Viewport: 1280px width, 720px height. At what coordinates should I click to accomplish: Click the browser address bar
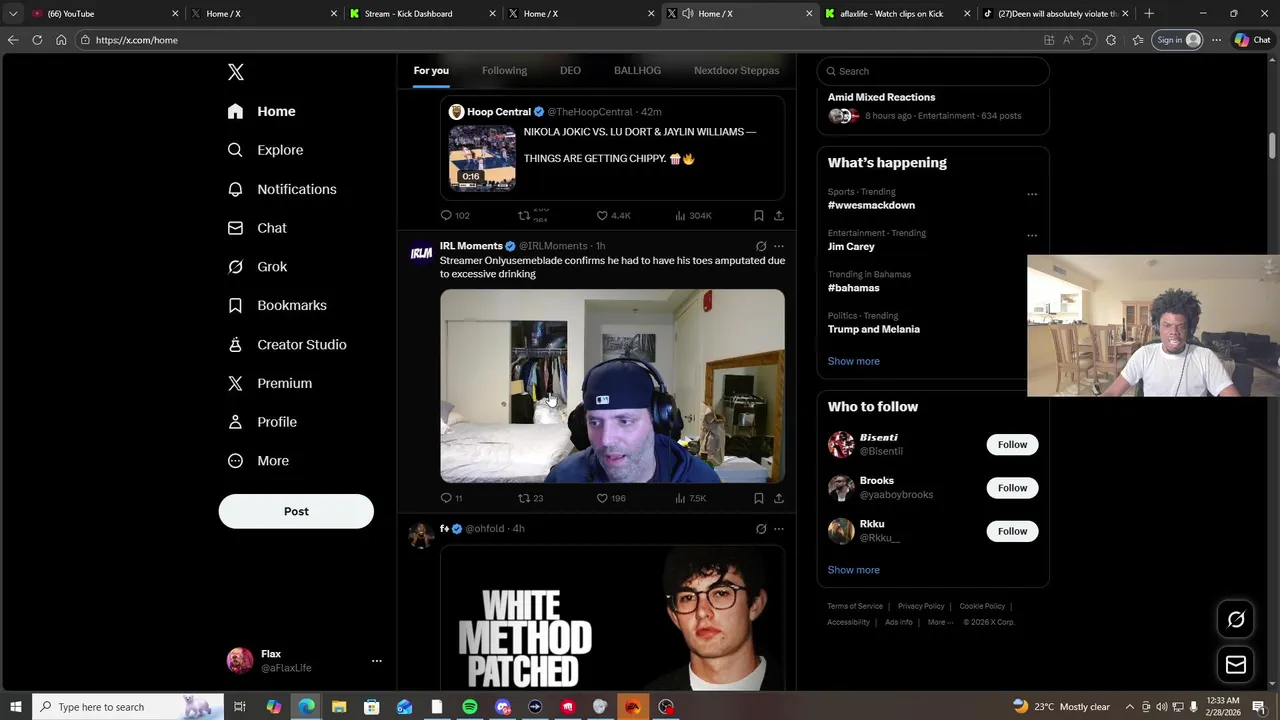560,40
